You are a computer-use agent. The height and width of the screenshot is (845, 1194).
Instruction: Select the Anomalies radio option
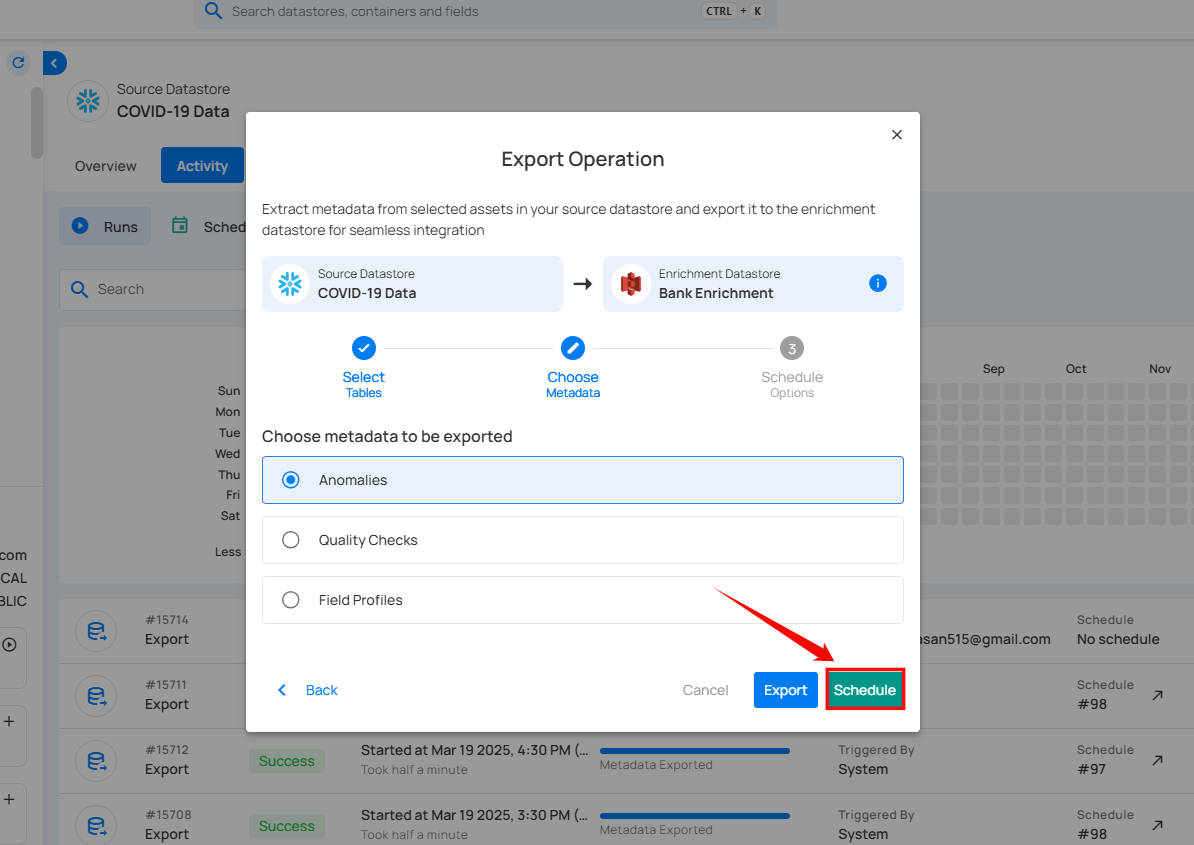pos(291,480)
